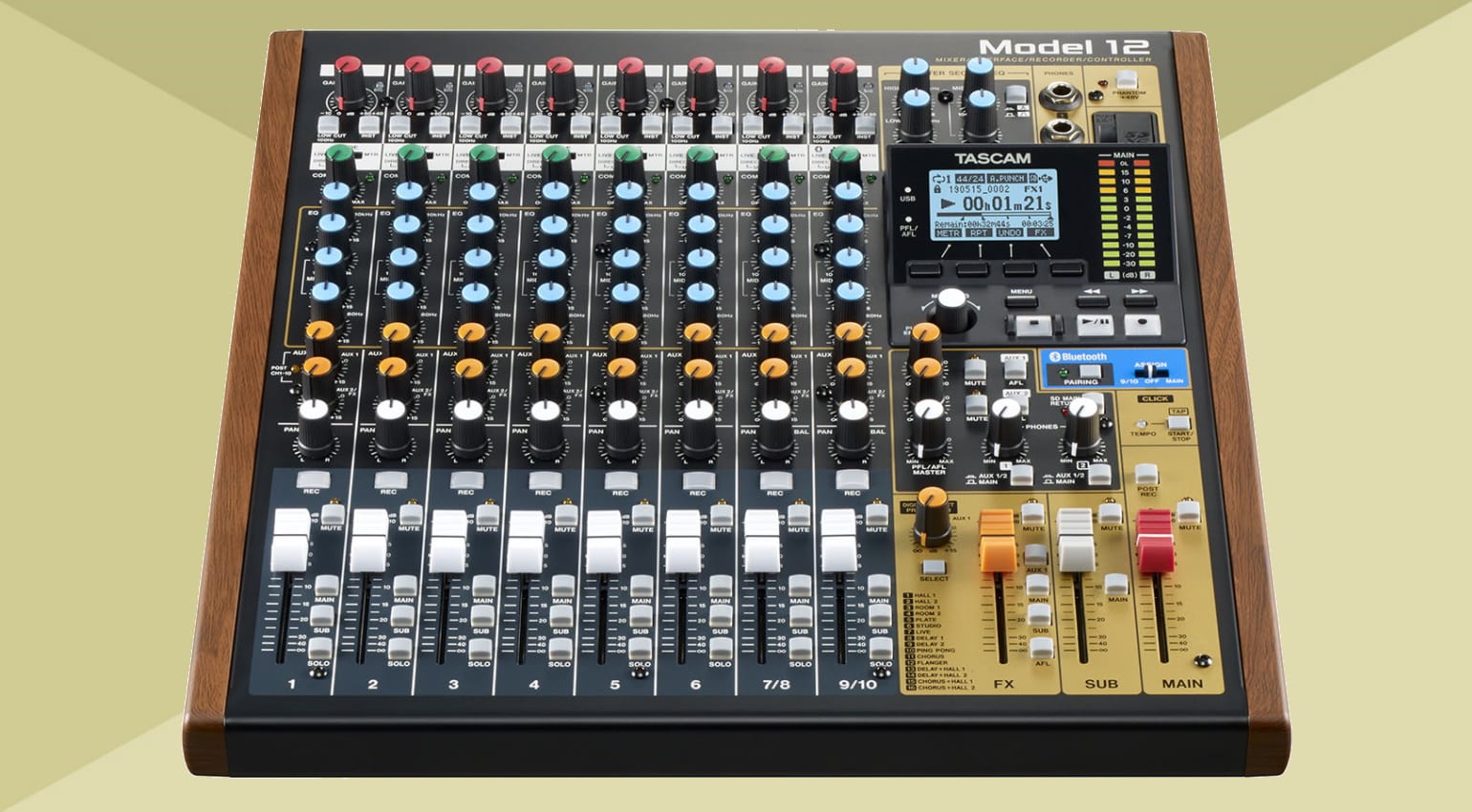Toggle the PHANTOM +48V switch

pyautogui.click(x=1128, y=79)
